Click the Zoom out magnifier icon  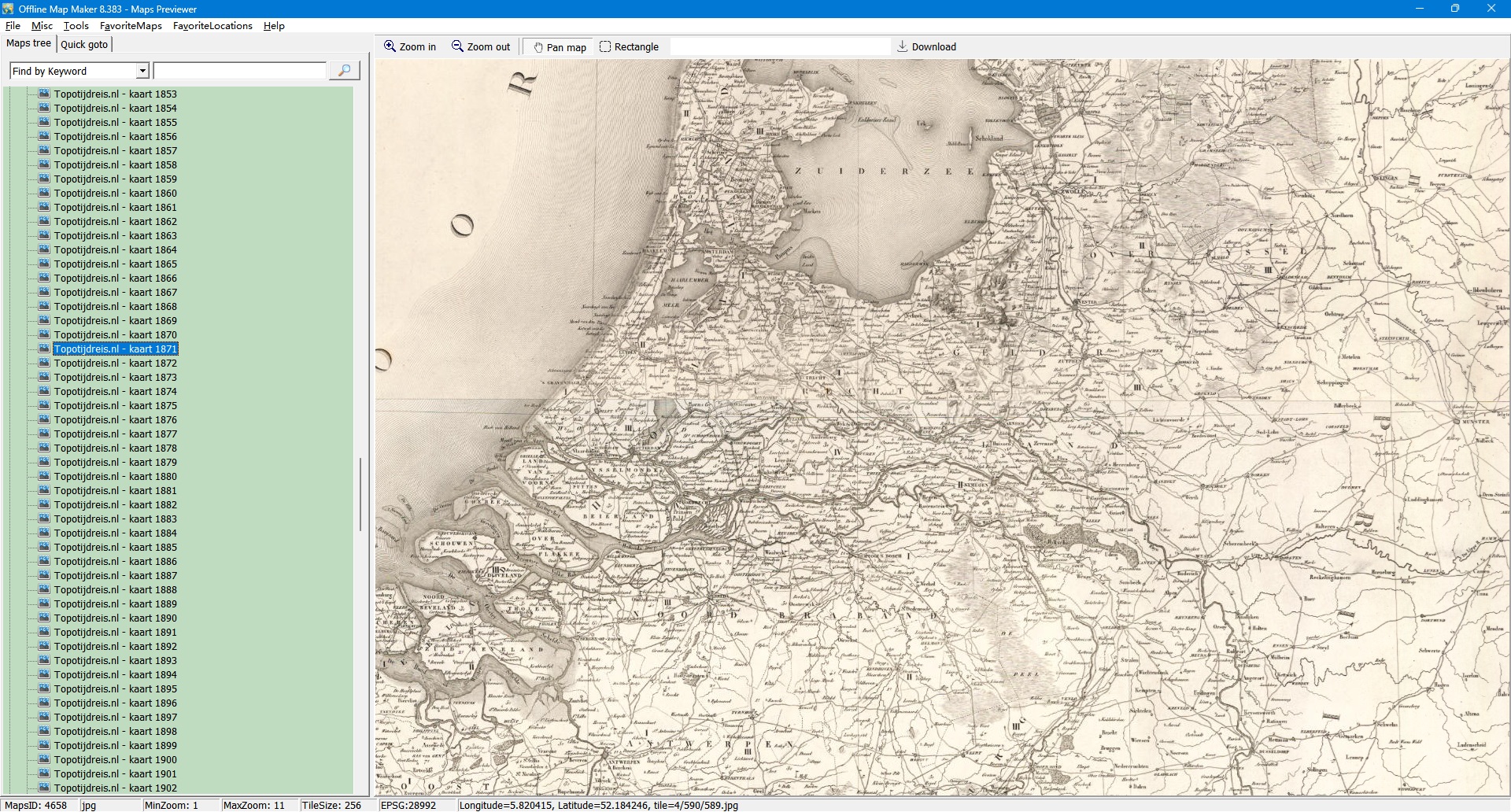(x=457, y=46)
